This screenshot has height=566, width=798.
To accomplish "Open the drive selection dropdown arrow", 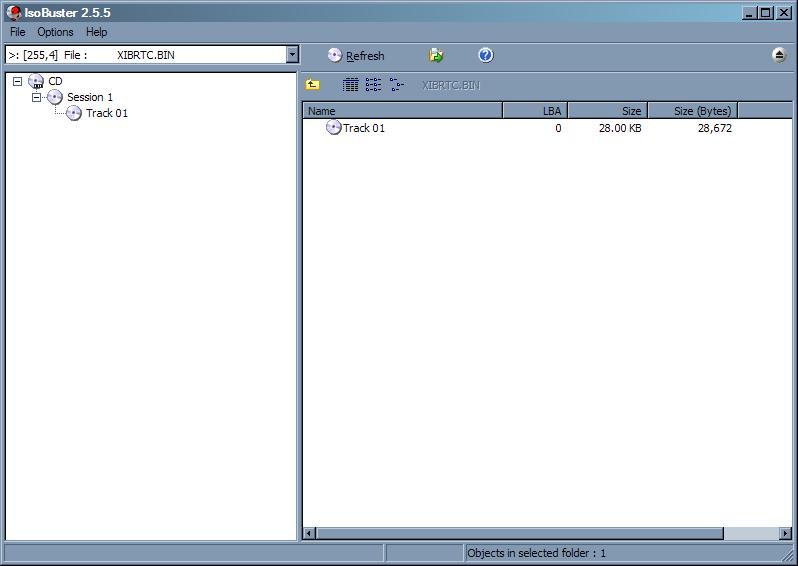I will [x=292, y=54].
